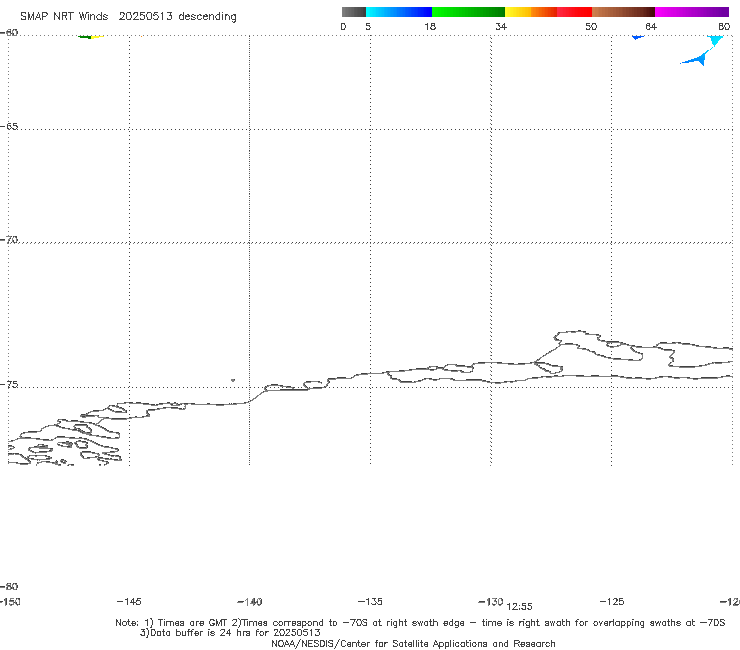Image resolution: width=740 pixels, height=650 pixels.
Task: Click the longitude label '-135'
Action: pyautogui.click(x=370, y=602)
